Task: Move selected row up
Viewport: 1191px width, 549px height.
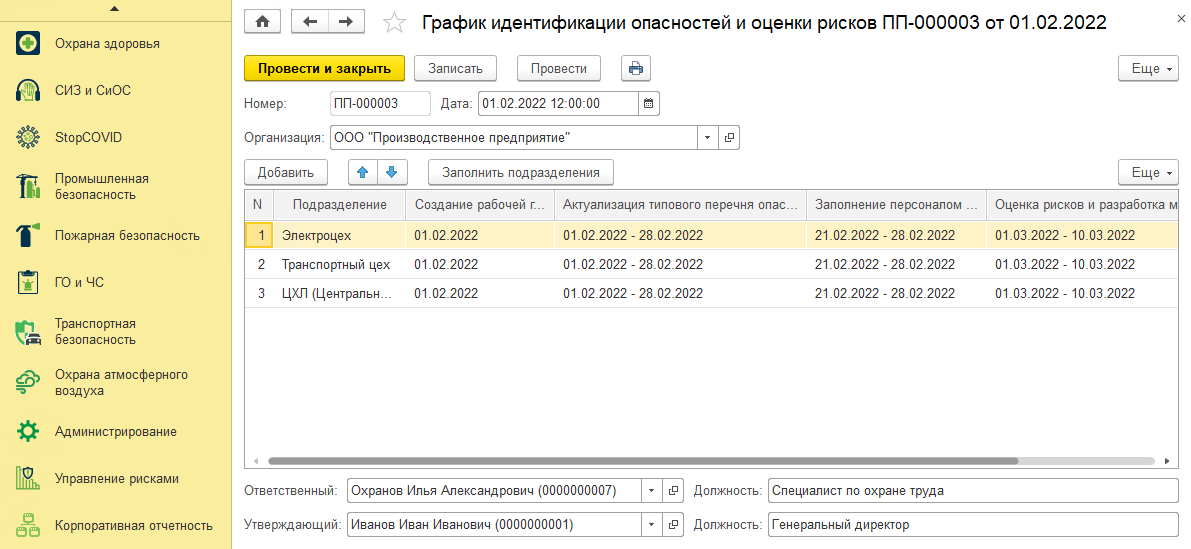Action: 363,172
